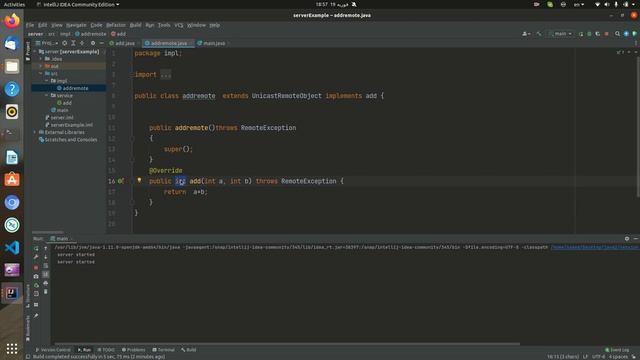Image resolution: width=640 pixels, height=360 pixels.
Task: Select the main tab in Run panel
Action: [60, 238]
